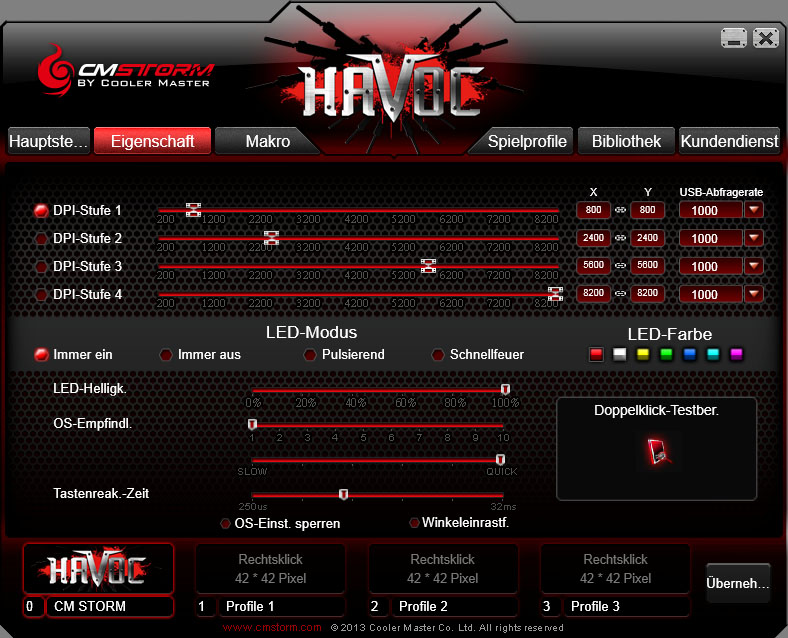788x638 pixels.
Task: Choose LED mode Immer ein
Action: coord(41,355)
